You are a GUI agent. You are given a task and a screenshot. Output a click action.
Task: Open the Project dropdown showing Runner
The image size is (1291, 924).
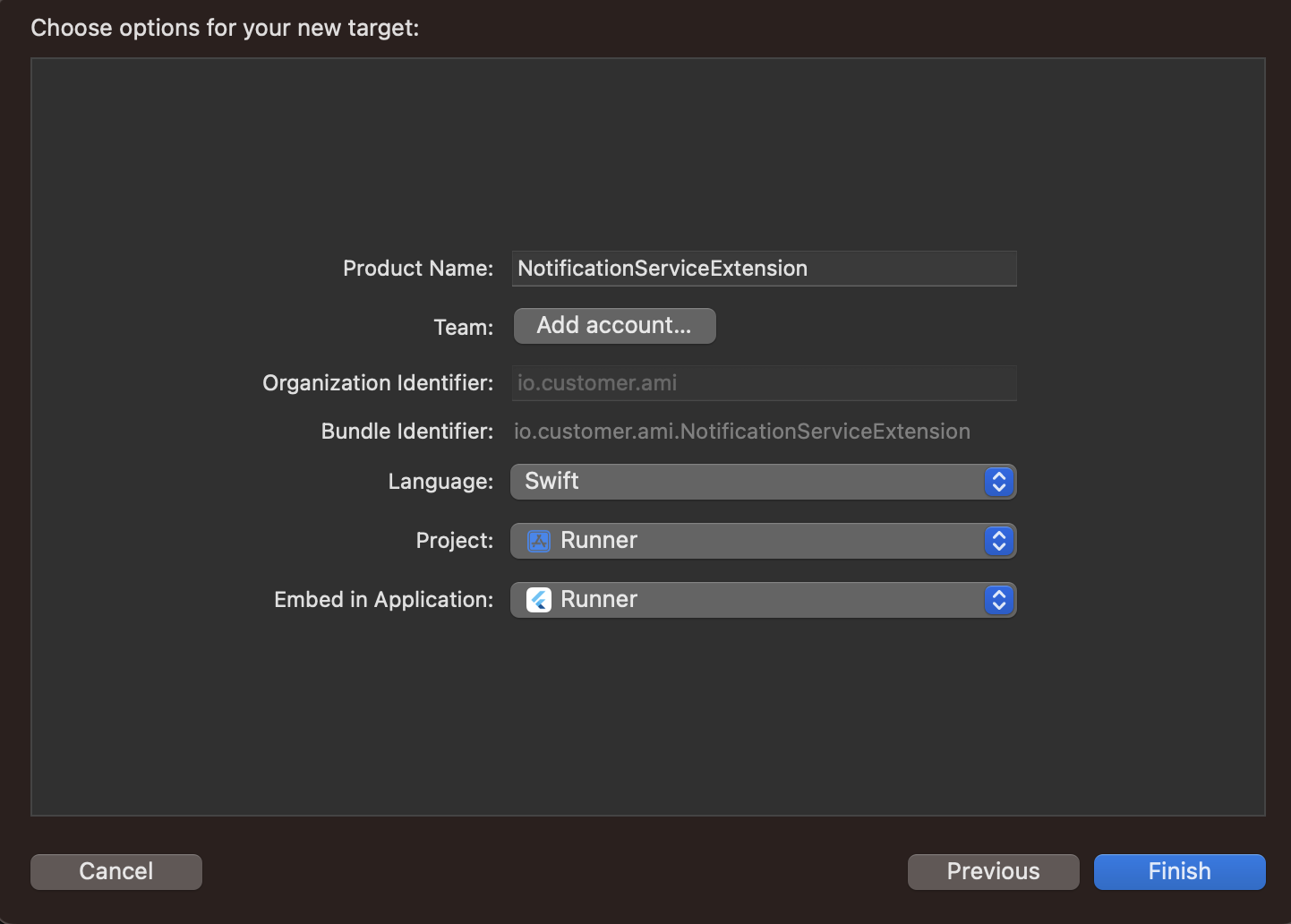[x=764, y=541]
